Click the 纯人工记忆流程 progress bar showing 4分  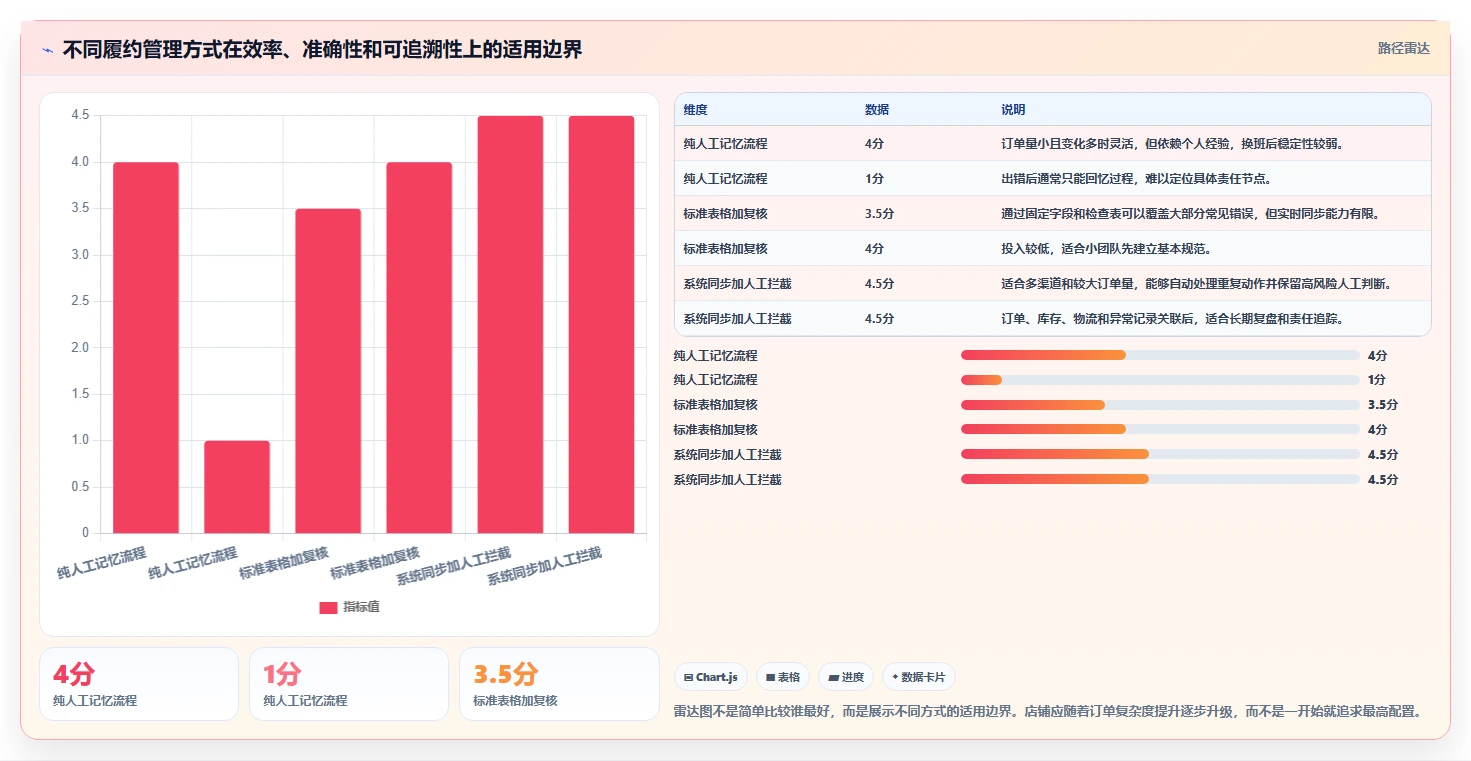(1160, 355)
